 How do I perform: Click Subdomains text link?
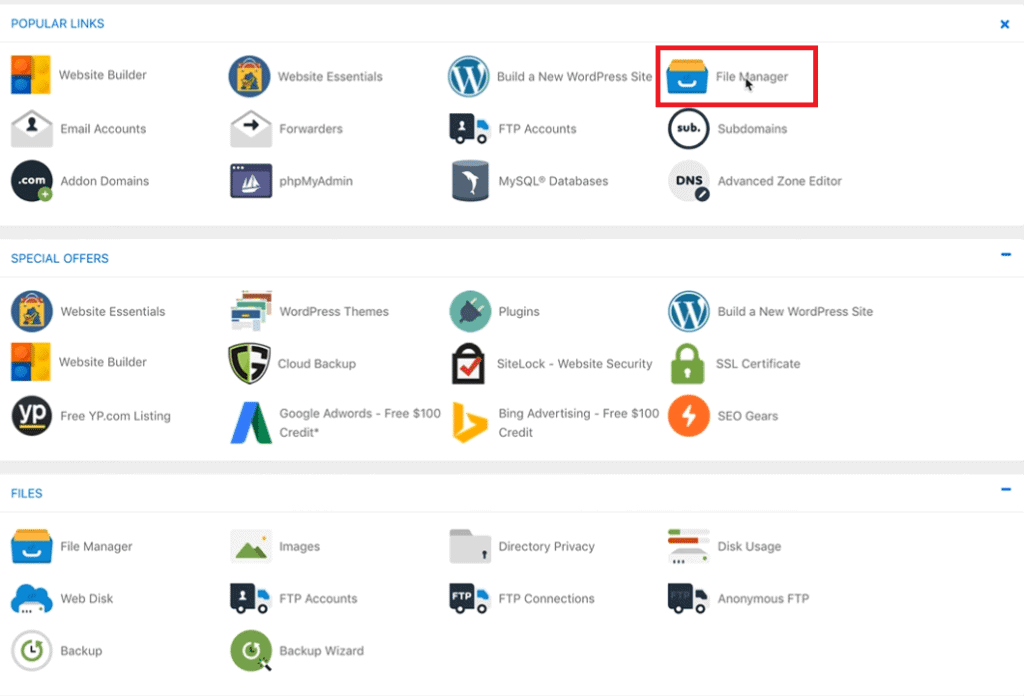(x=752, y=129)
